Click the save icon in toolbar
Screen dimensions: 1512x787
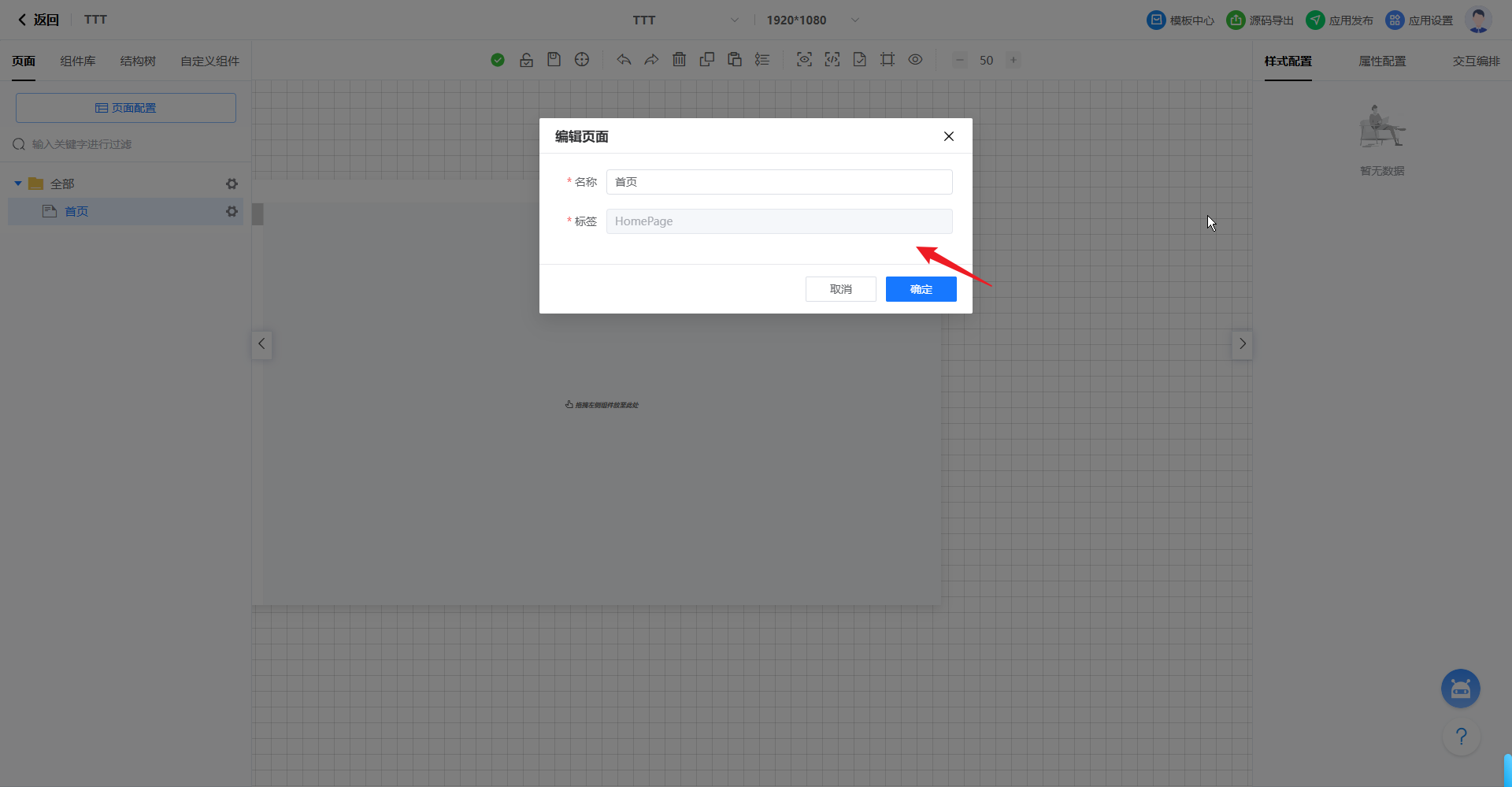(554, 60)
